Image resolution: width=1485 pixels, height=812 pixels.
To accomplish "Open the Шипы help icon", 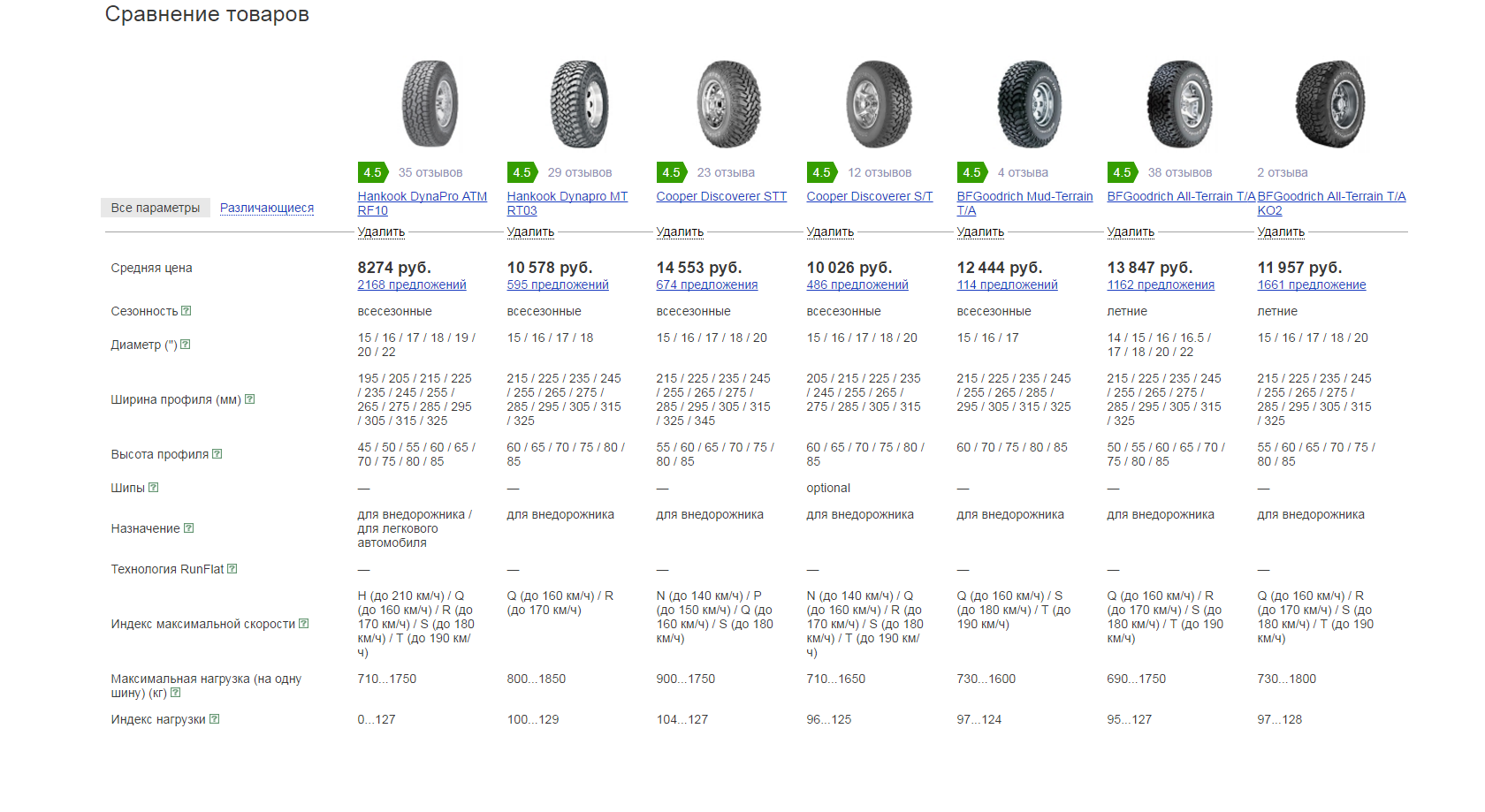I will [154, 488].
